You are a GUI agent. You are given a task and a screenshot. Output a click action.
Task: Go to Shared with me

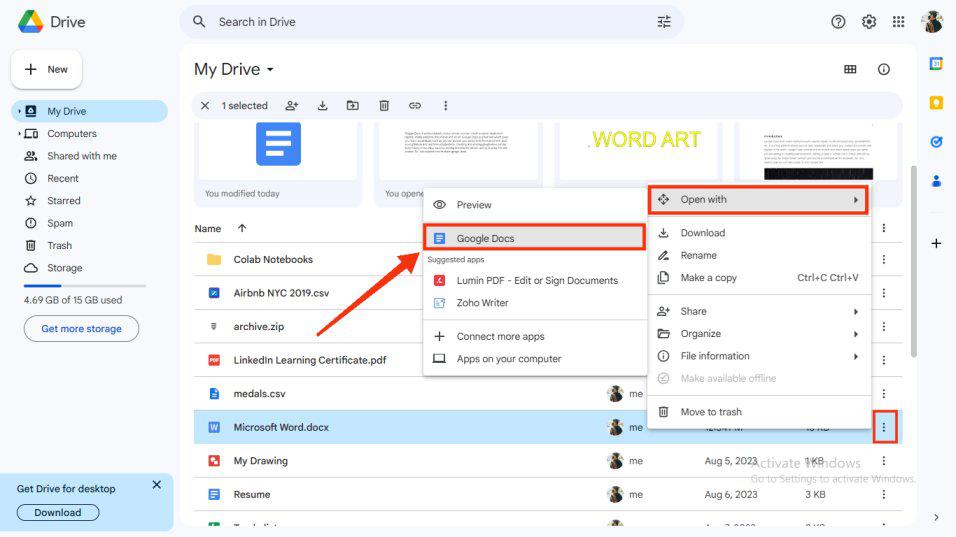click(x=89, y=156)
